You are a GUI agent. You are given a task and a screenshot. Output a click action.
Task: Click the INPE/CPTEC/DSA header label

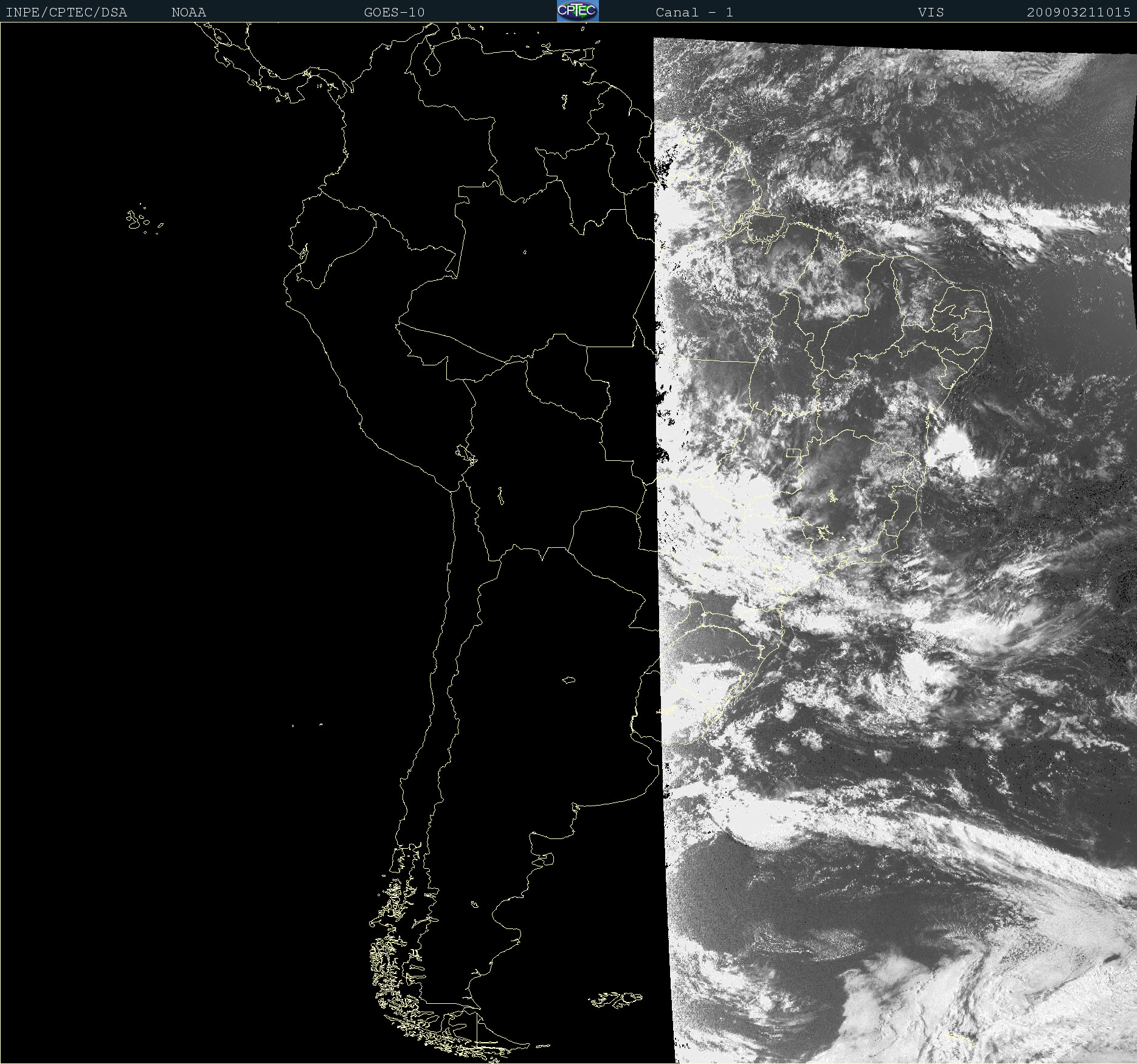[66, 12]
